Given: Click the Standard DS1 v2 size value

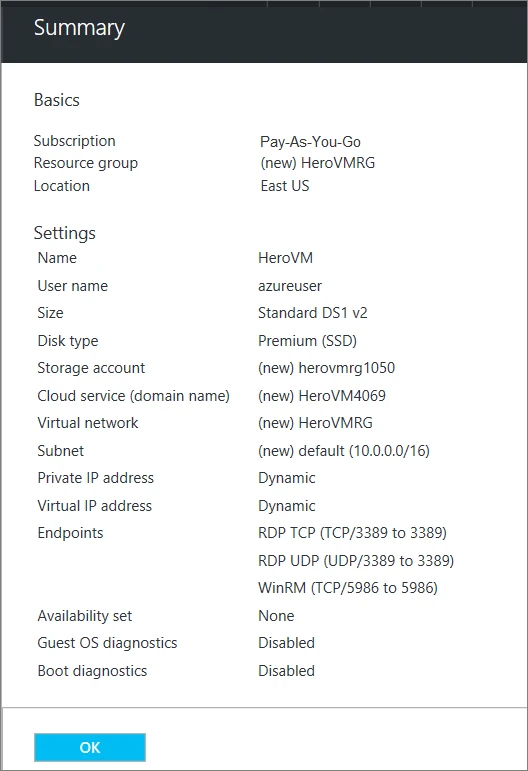Looking at the screenshot, I should [313, 313].
